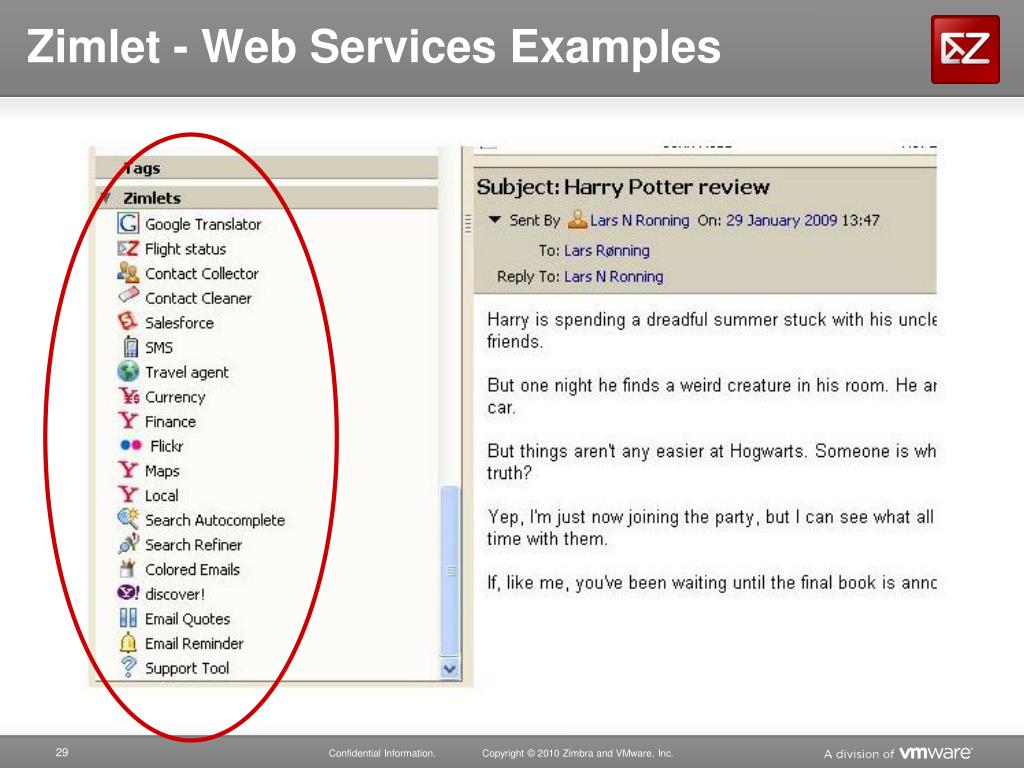This screenshot has height=768, width=1024.
Task: Open the Currency zimlet label
Action: (x=175, y=397)
